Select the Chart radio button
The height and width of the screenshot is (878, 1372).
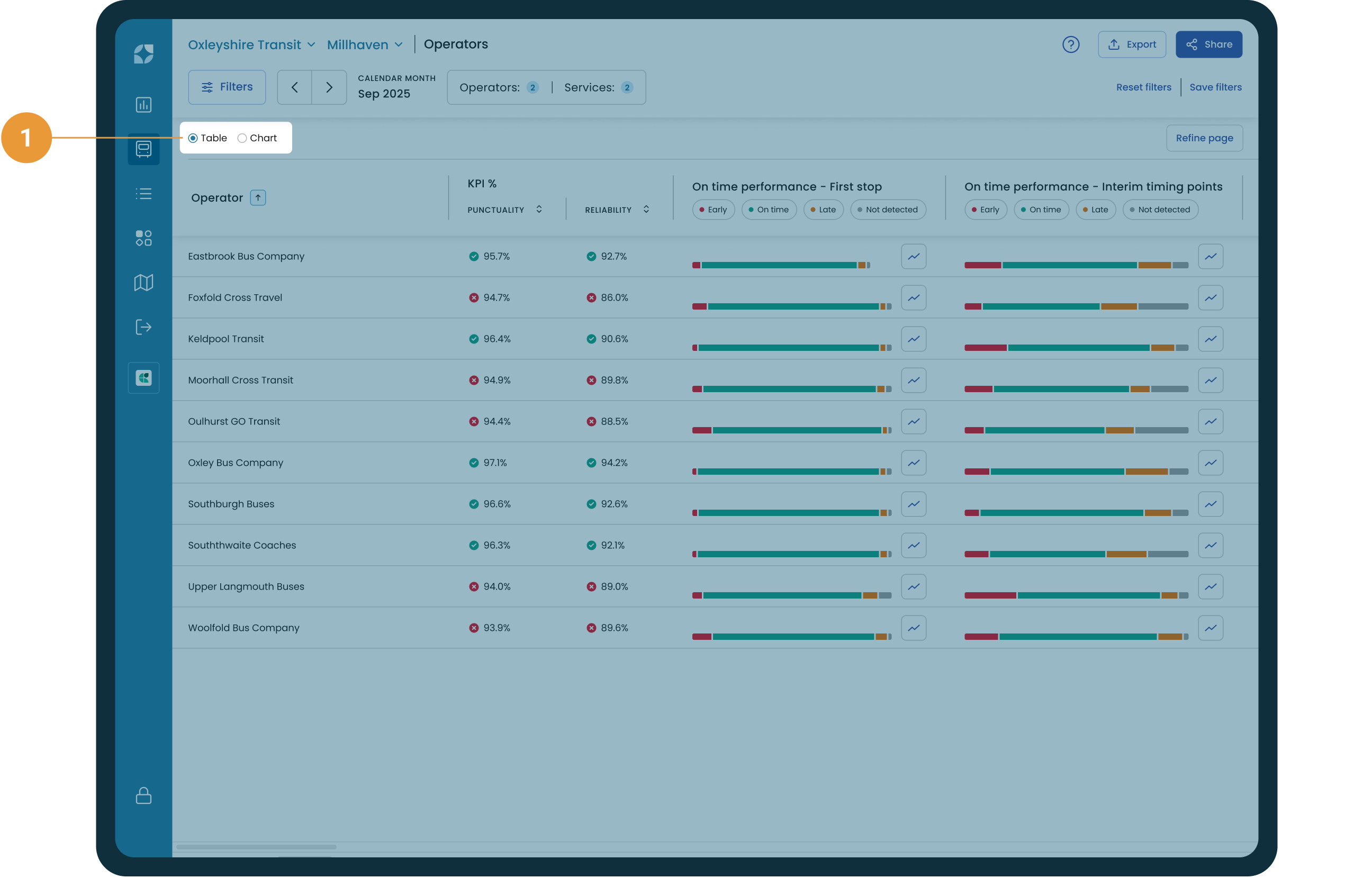tap(242, 138)
